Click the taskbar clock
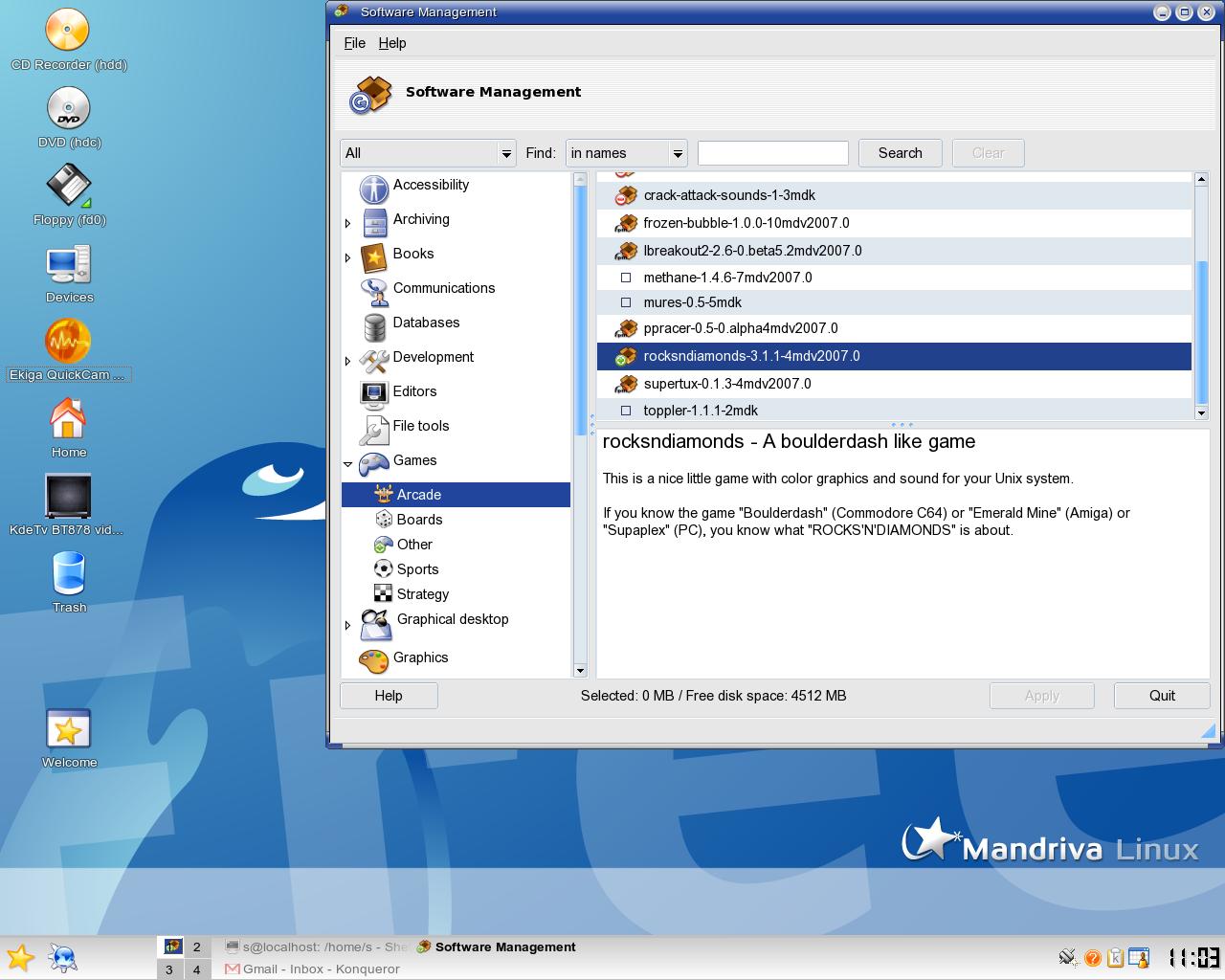Image resolution: width=1225 pixels, height=980 pixels. [1193, 957]
